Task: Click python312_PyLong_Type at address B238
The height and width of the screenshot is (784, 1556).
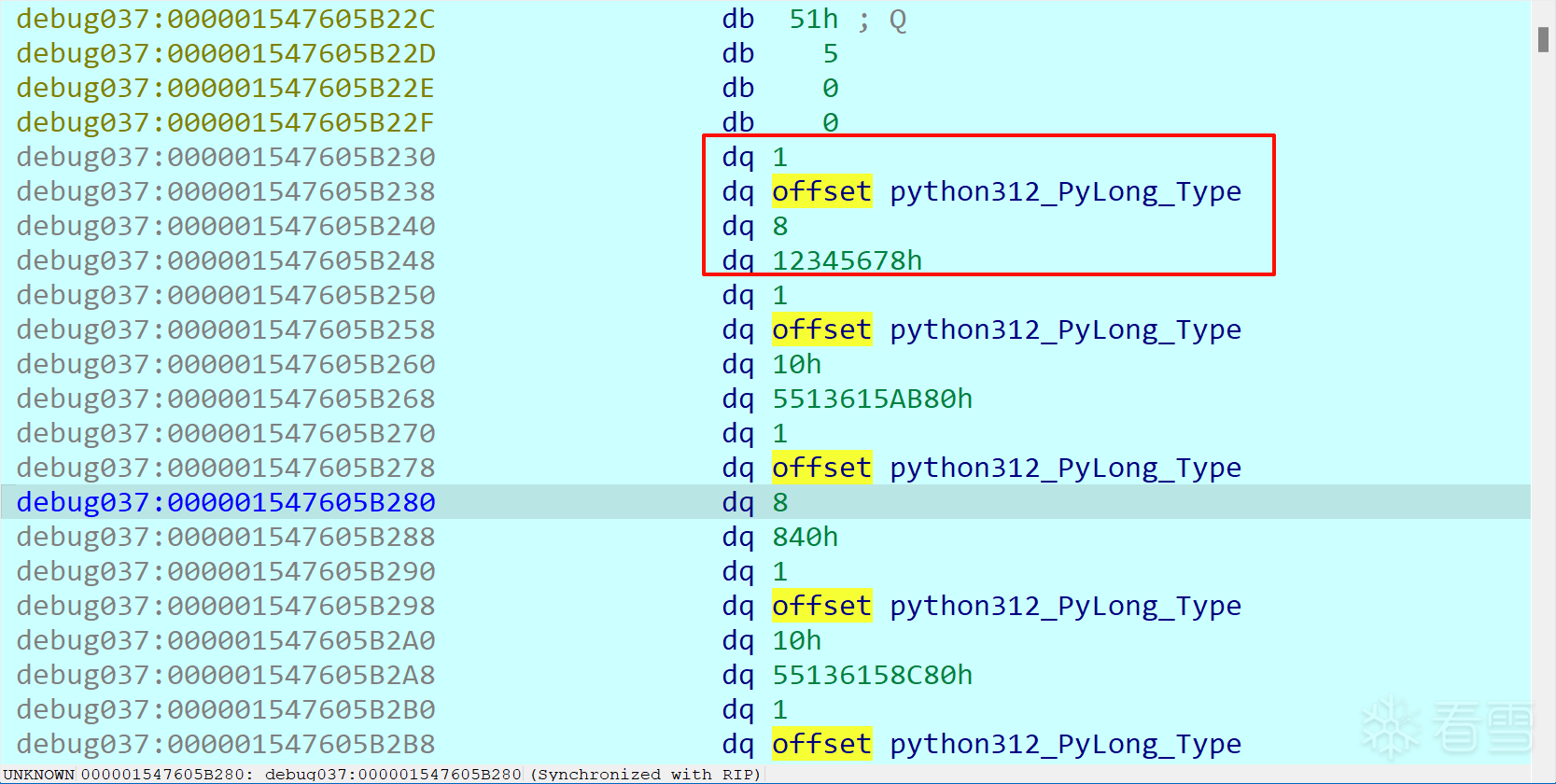Action: coord(1065,192)
